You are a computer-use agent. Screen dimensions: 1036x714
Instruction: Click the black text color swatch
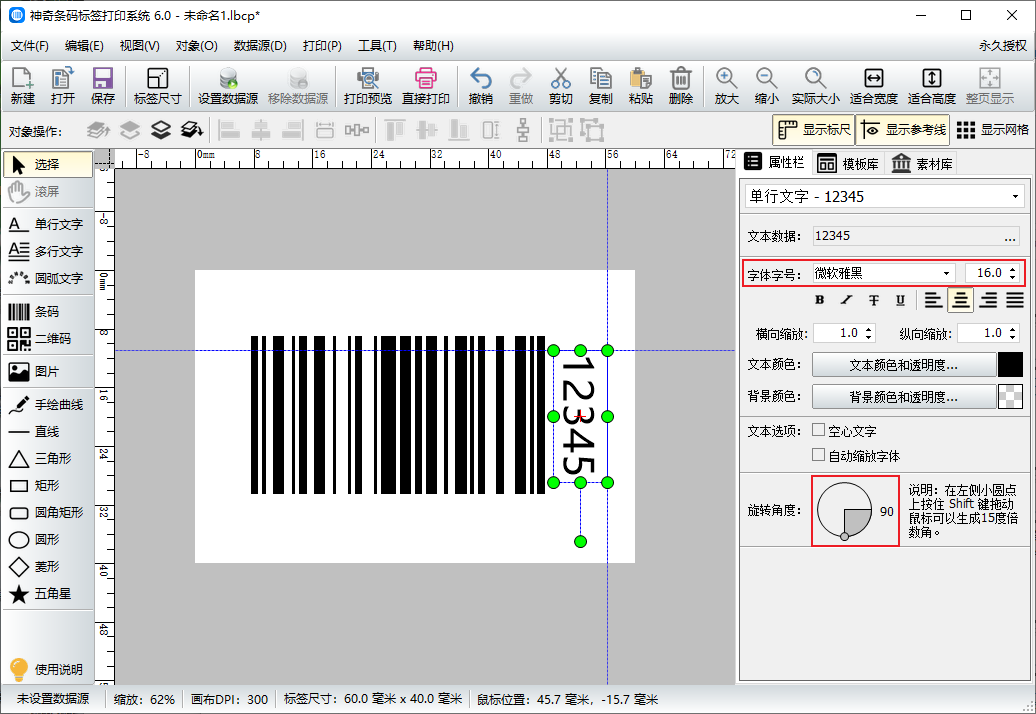tap(1010, 365)
